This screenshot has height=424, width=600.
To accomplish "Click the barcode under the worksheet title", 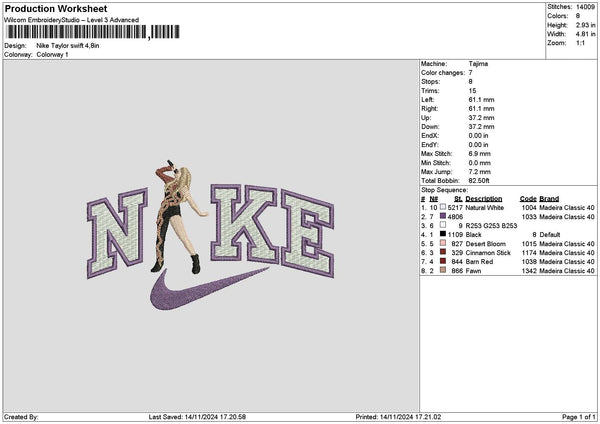I will coord(93,32).
